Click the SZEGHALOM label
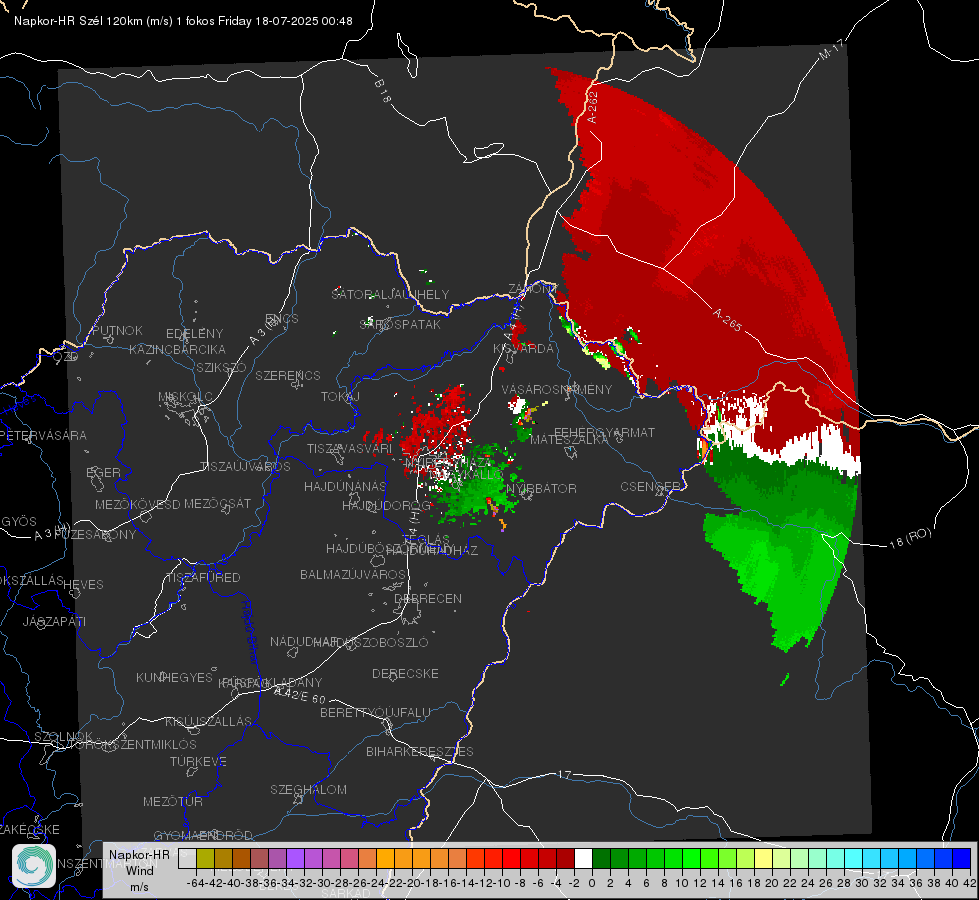Image resolution: width=979 pixels, height=900 pixels. coord(308,789)
